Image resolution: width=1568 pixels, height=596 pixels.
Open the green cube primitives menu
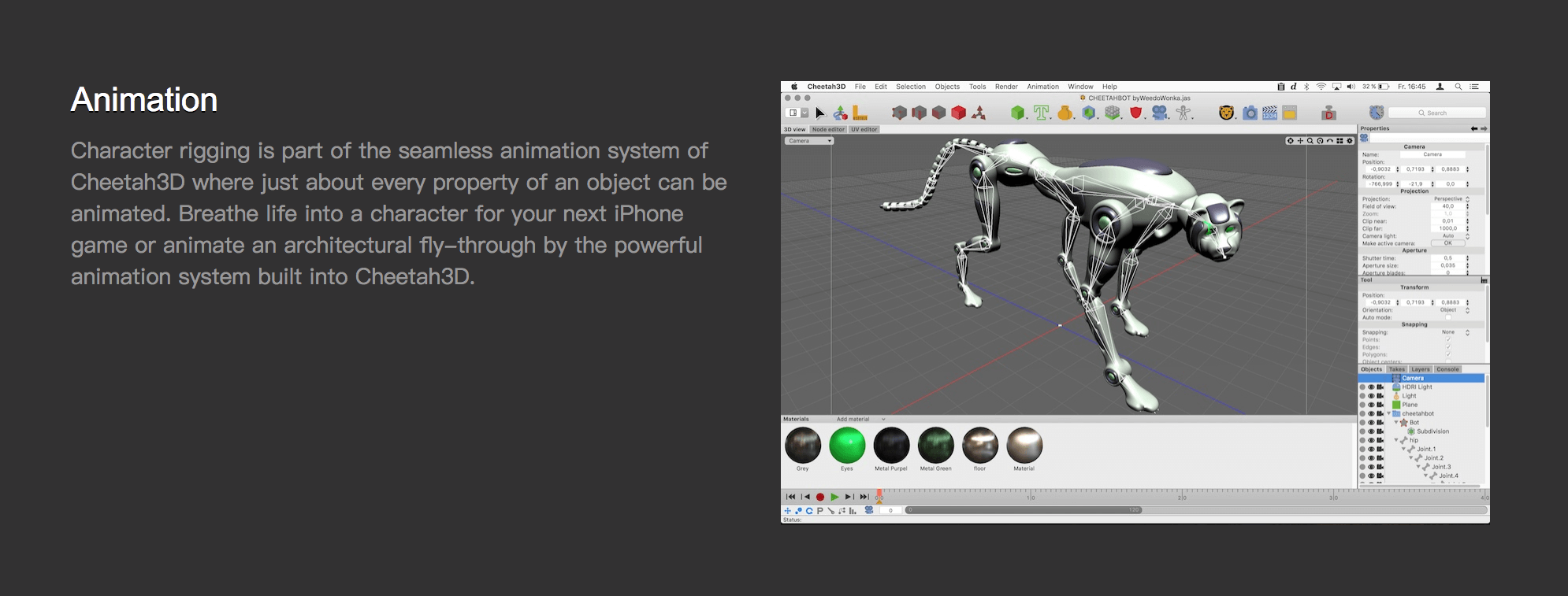1018,113
